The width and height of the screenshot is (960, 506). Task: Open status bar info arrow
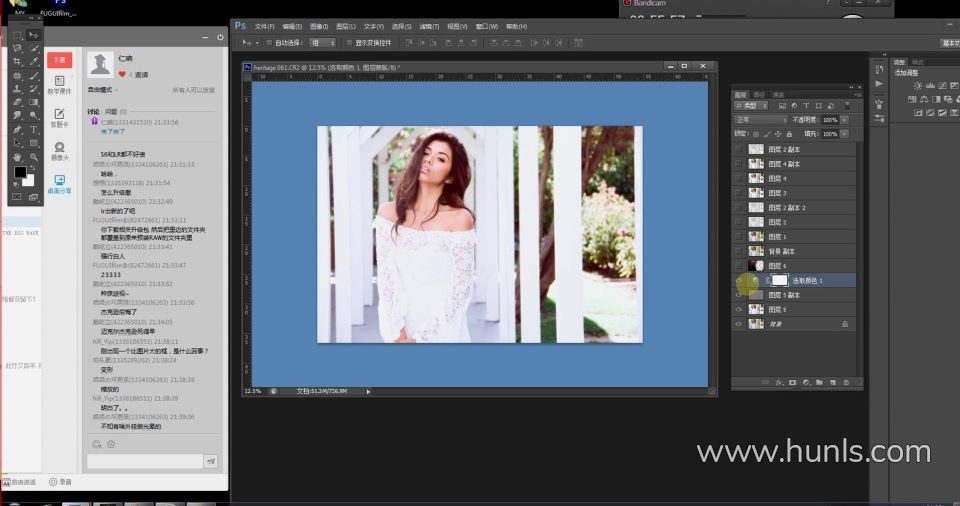tap(368, 391)
